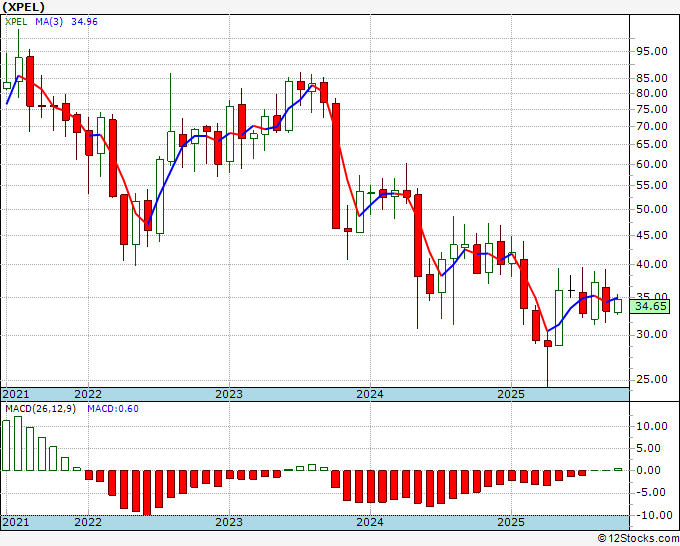
Task: Click the -5.00 MACD axis label
Action: point(652,493)
